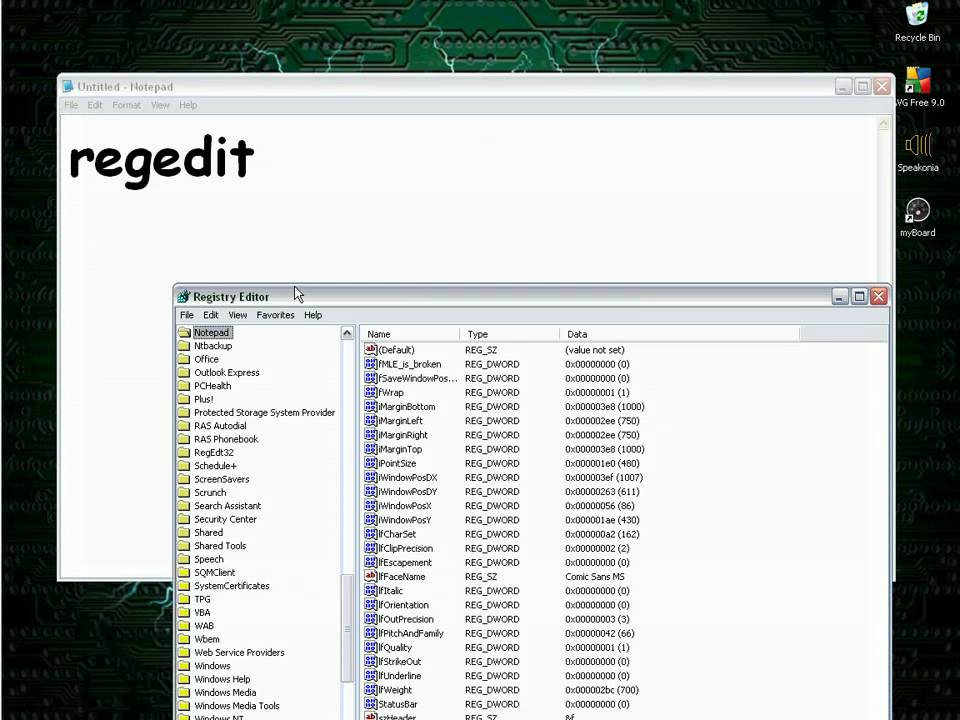The width and height of the screenshot is (960, 720).
Task: Open the File menu in Notepad
Action: pos(71,105)
